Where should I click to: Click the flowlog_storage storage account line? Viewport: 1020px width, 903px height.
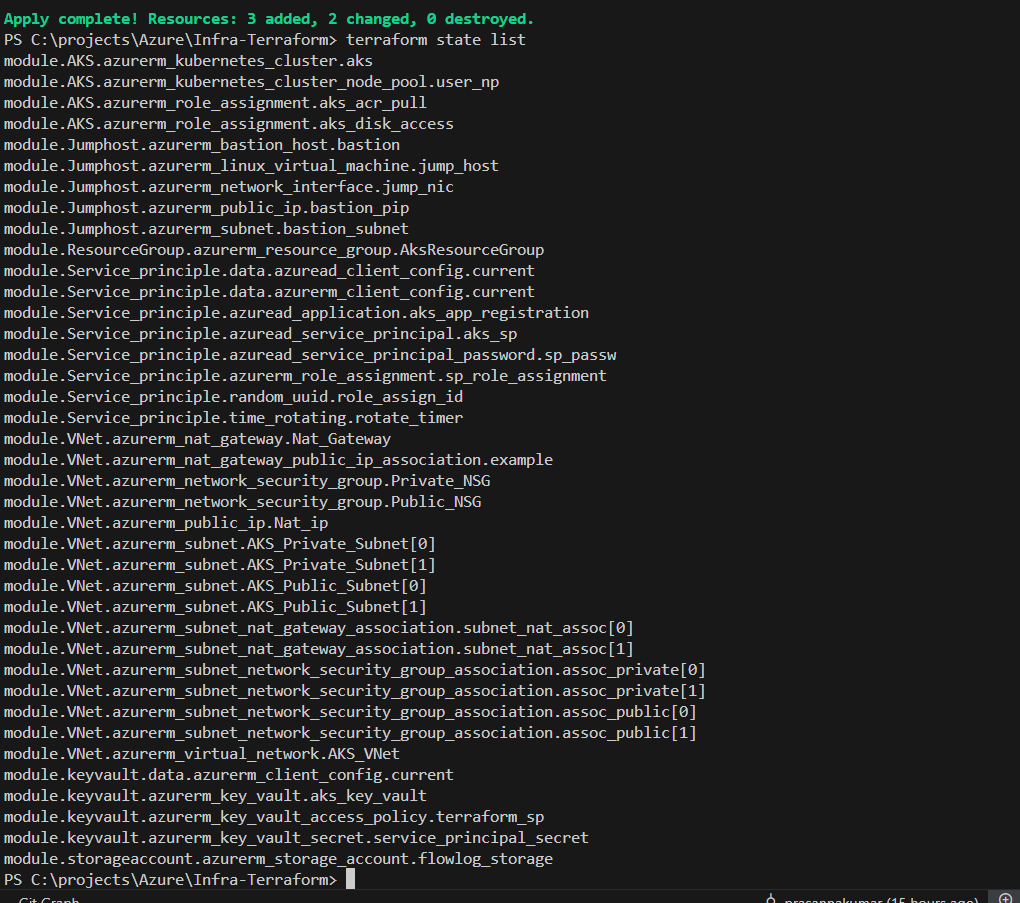(278, 859)
